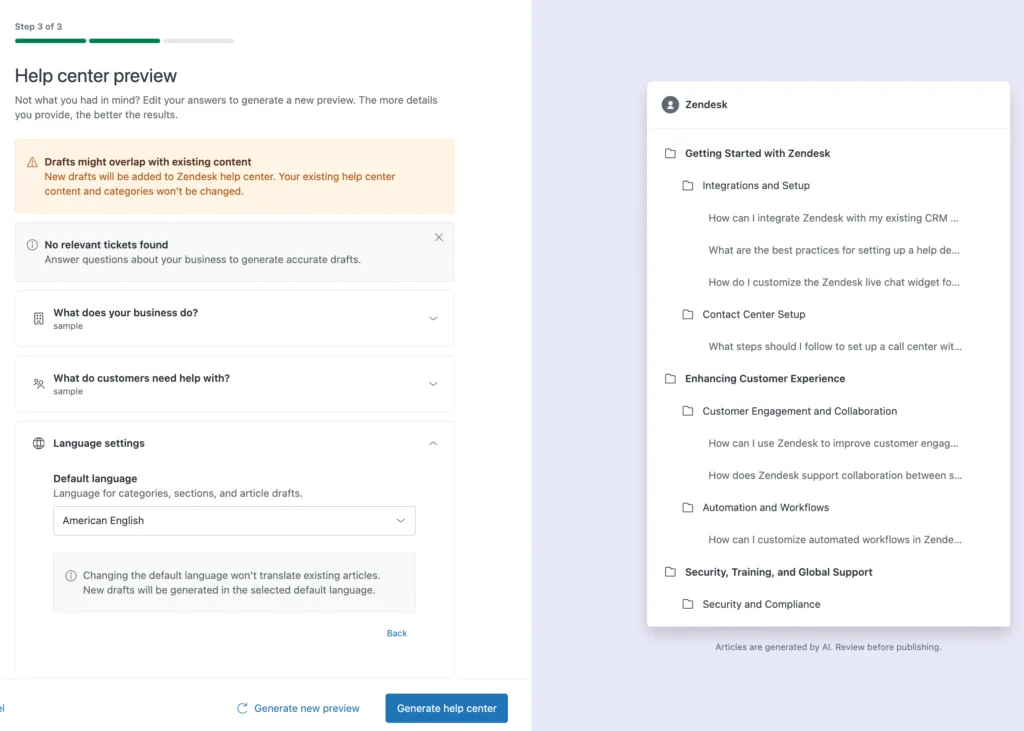Image resolution: width=1024 pixels, height=731 pixels.
Task: Expand the What do customers need help with card
Action: click(433, 382)
